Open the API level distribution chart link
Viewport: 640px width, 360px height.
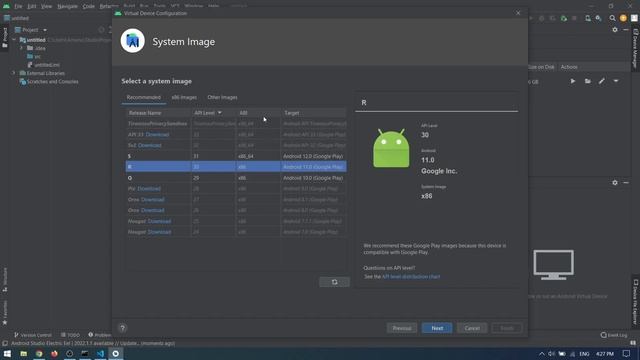[411, 277]
